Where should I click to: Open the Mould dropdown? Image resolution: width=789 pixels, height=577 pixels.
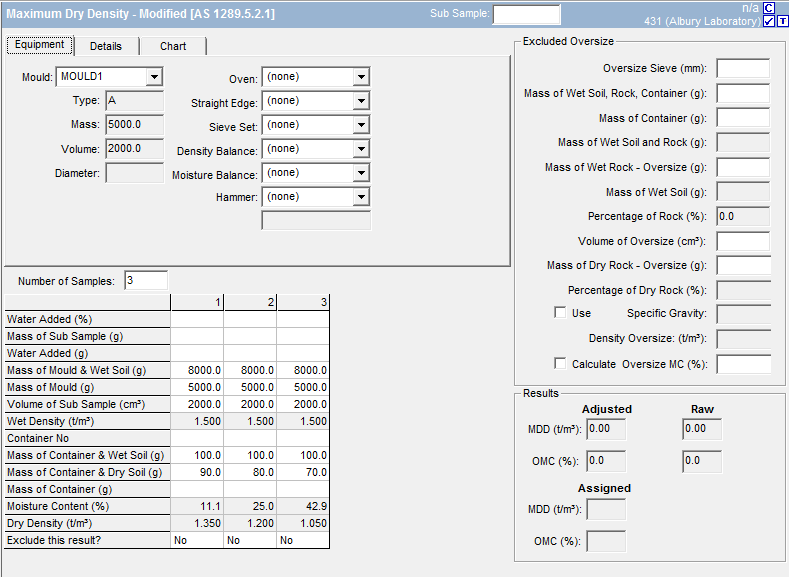click(x=153, y=76)
